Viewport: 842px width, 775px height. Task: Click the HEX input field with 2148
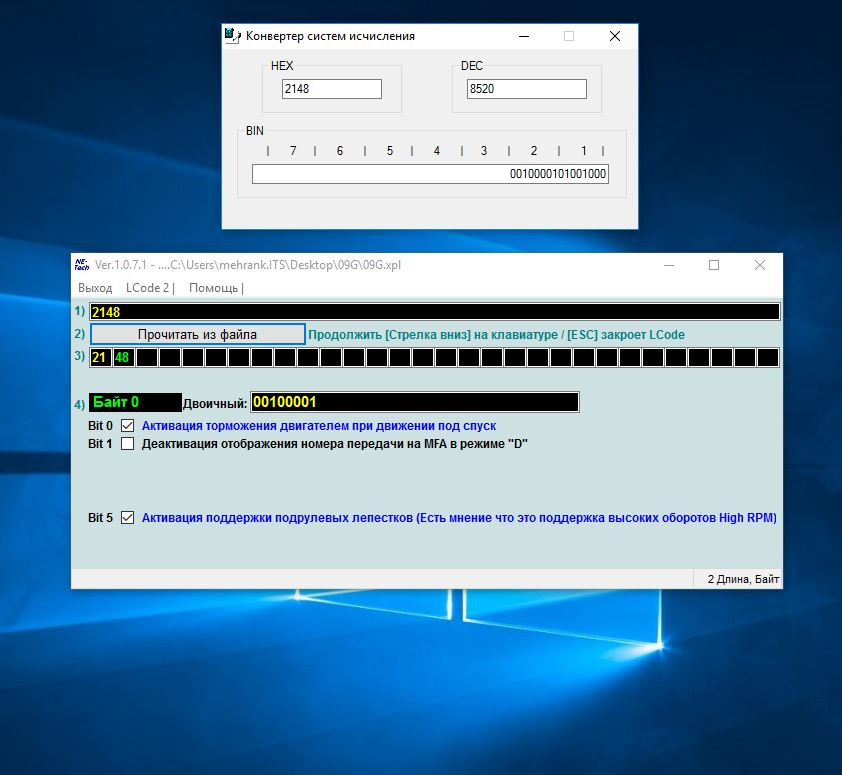pos(332,89)
